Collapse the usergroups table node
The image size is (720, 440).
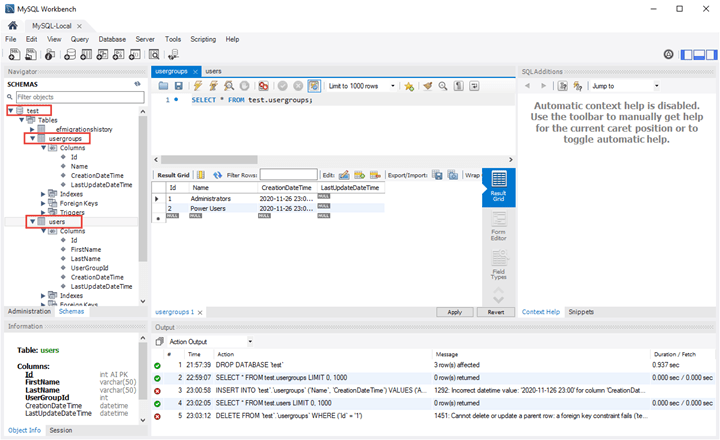point(33,138)
